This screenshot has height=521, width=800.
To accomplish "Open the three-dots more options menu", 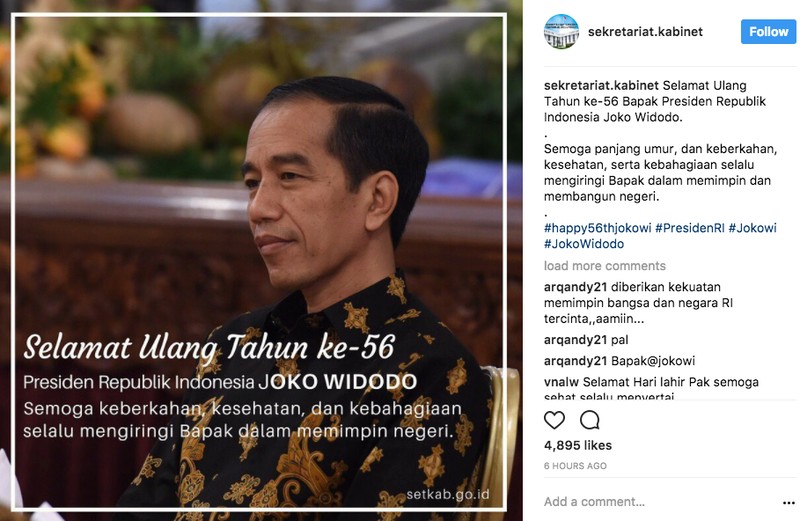I will click(x=788, y=503).
